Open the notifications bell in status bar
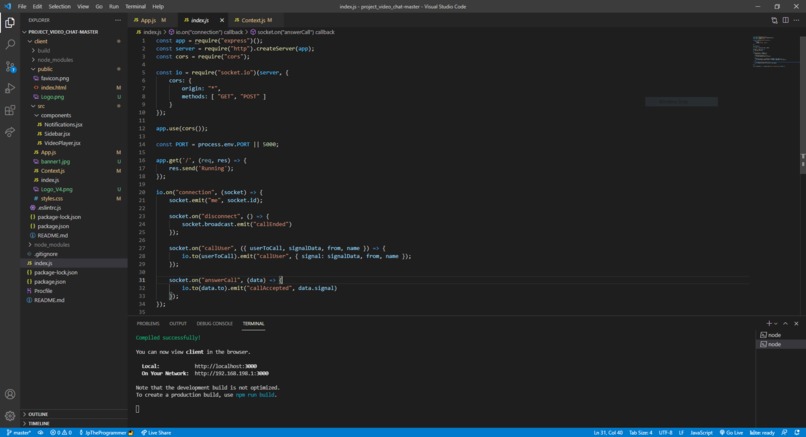This screenshot has height=437, width=806. click(797, 432)
